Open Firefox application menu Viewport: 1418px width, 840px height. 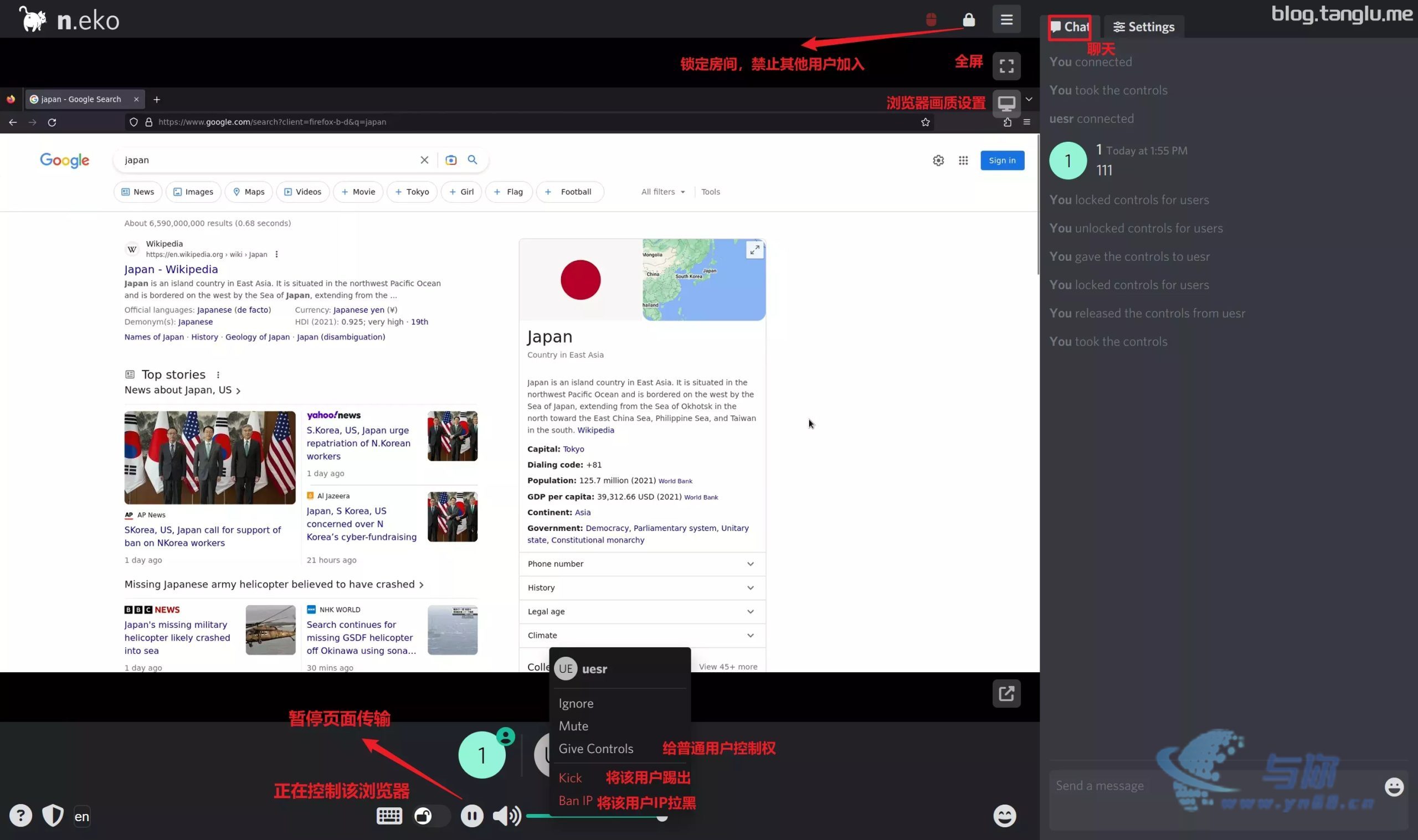point(1026,122)
